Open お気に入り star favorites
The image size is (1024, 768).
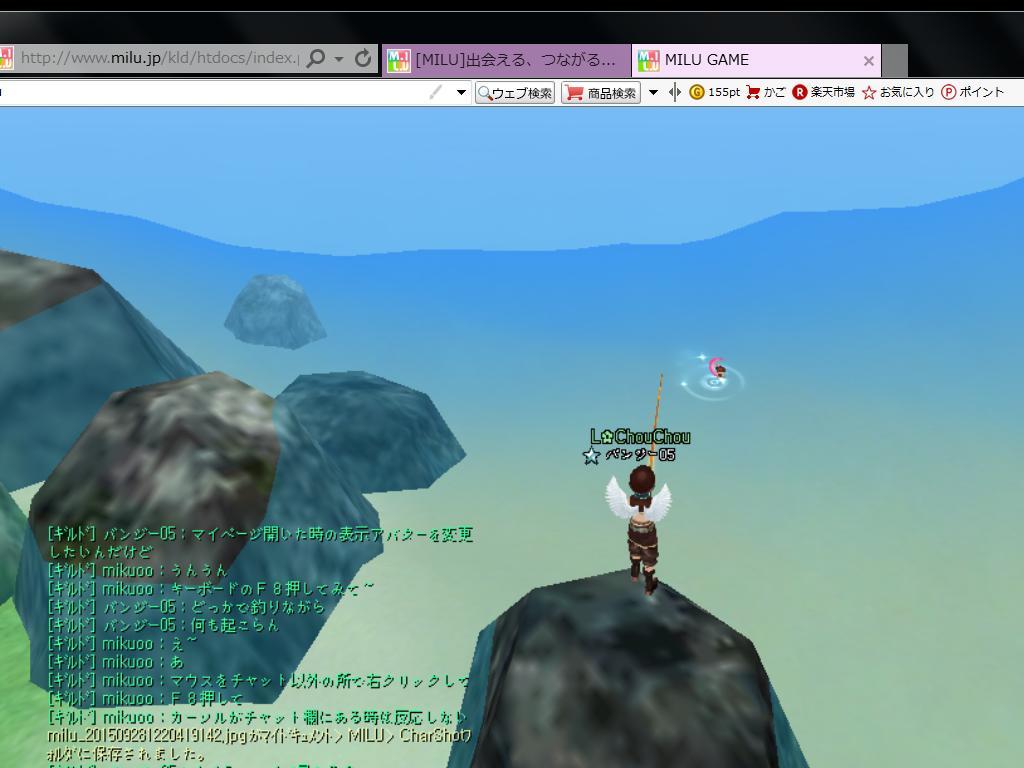(x=897, y=92)
